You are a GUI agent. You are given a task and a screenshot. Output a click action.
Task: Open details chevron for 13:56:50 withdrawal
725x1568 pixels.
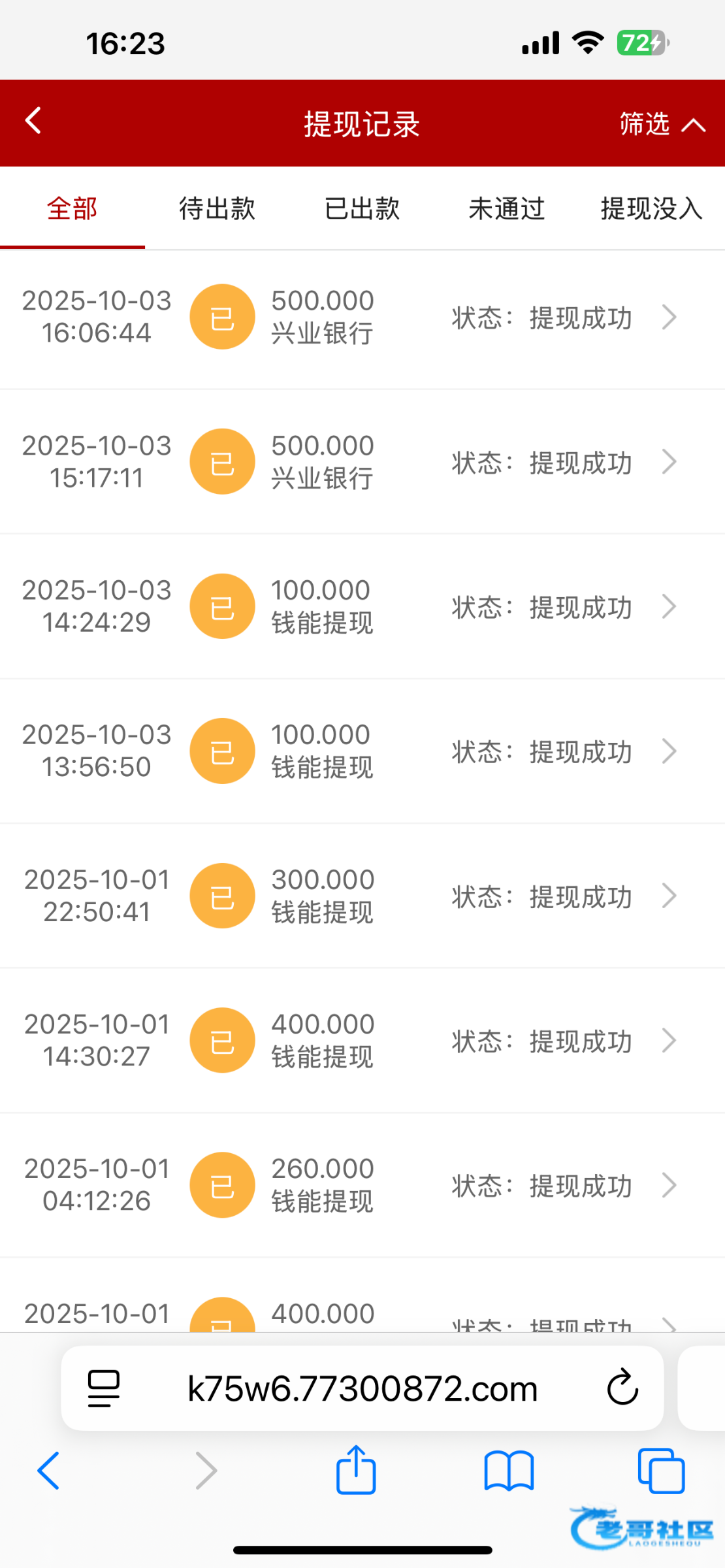pos(669,751)
